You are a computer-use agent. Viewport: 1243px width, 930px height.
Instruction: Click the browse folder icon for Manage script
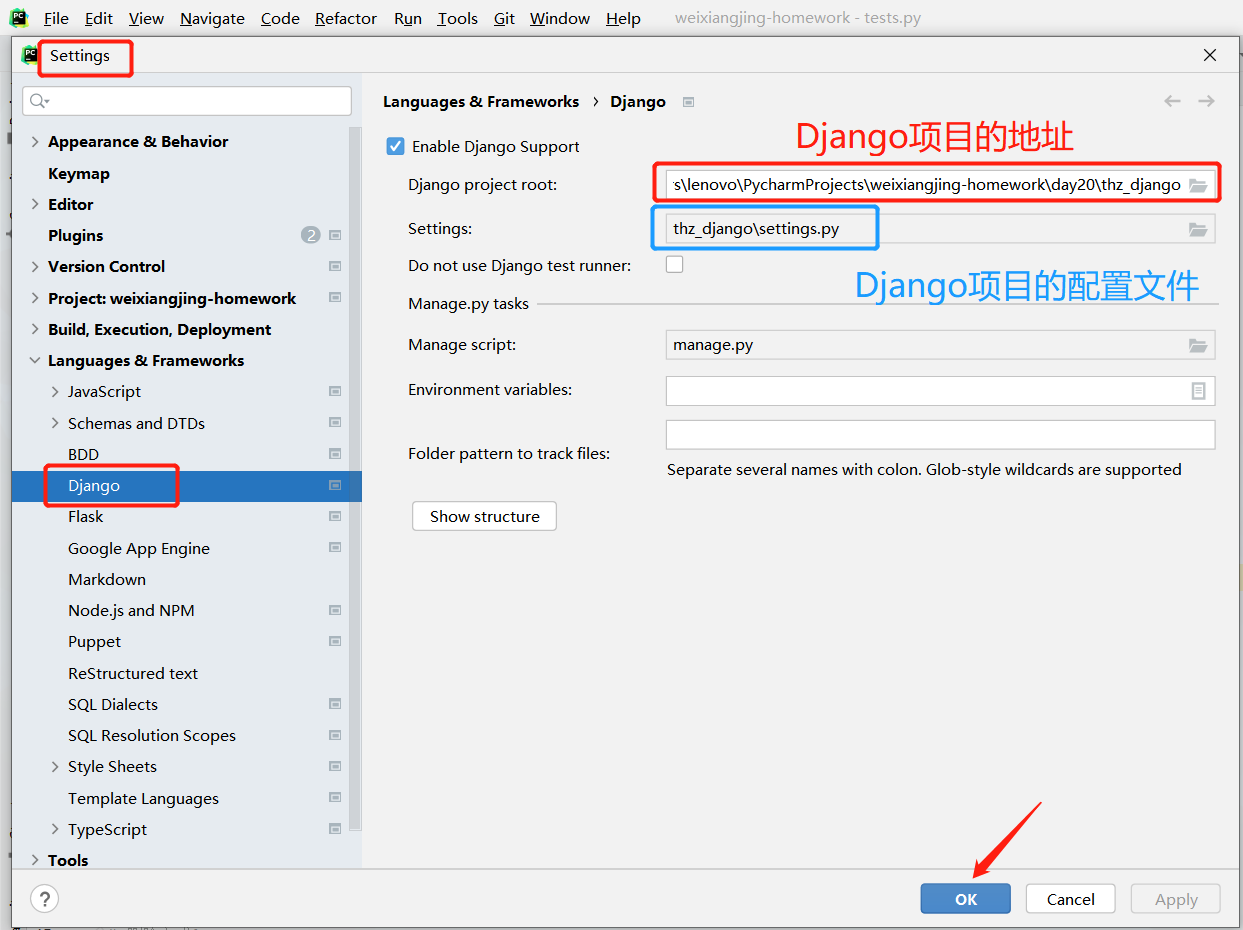[x=1197, y=345]
